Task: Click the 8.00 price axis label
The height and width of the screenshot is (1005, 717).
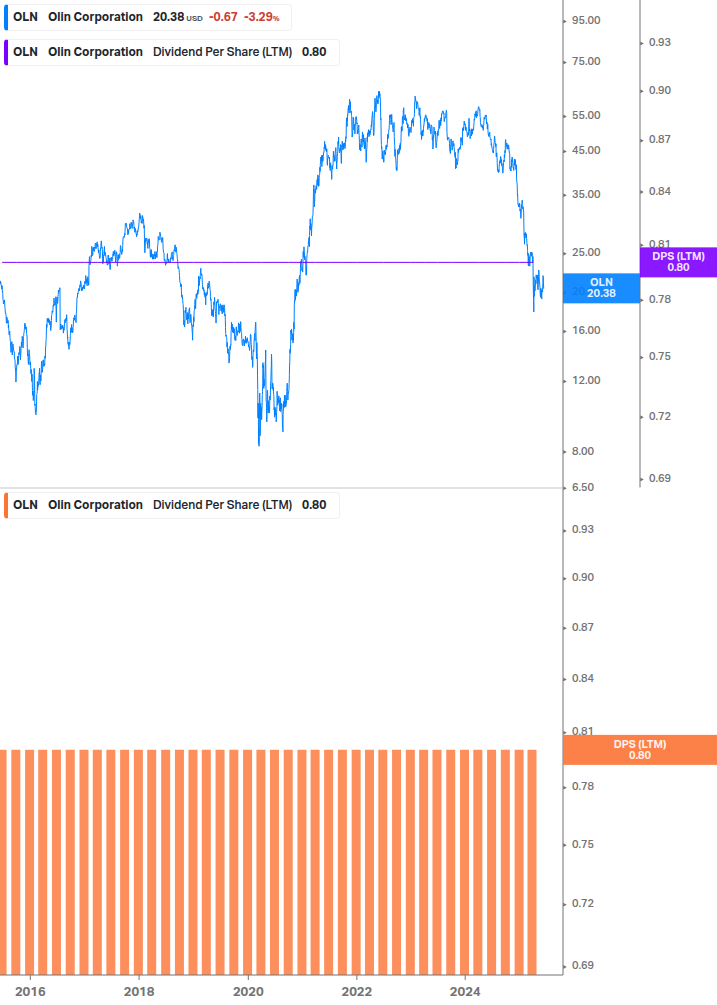Action: (x=583, y=451)
